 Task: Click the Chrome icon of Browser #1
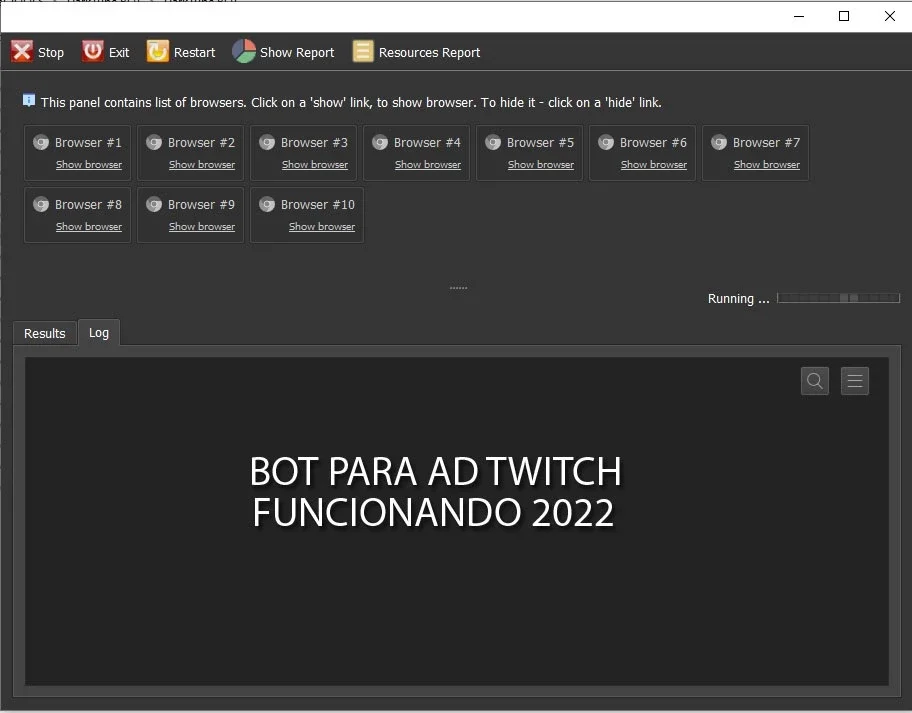[x=41, y=142]
